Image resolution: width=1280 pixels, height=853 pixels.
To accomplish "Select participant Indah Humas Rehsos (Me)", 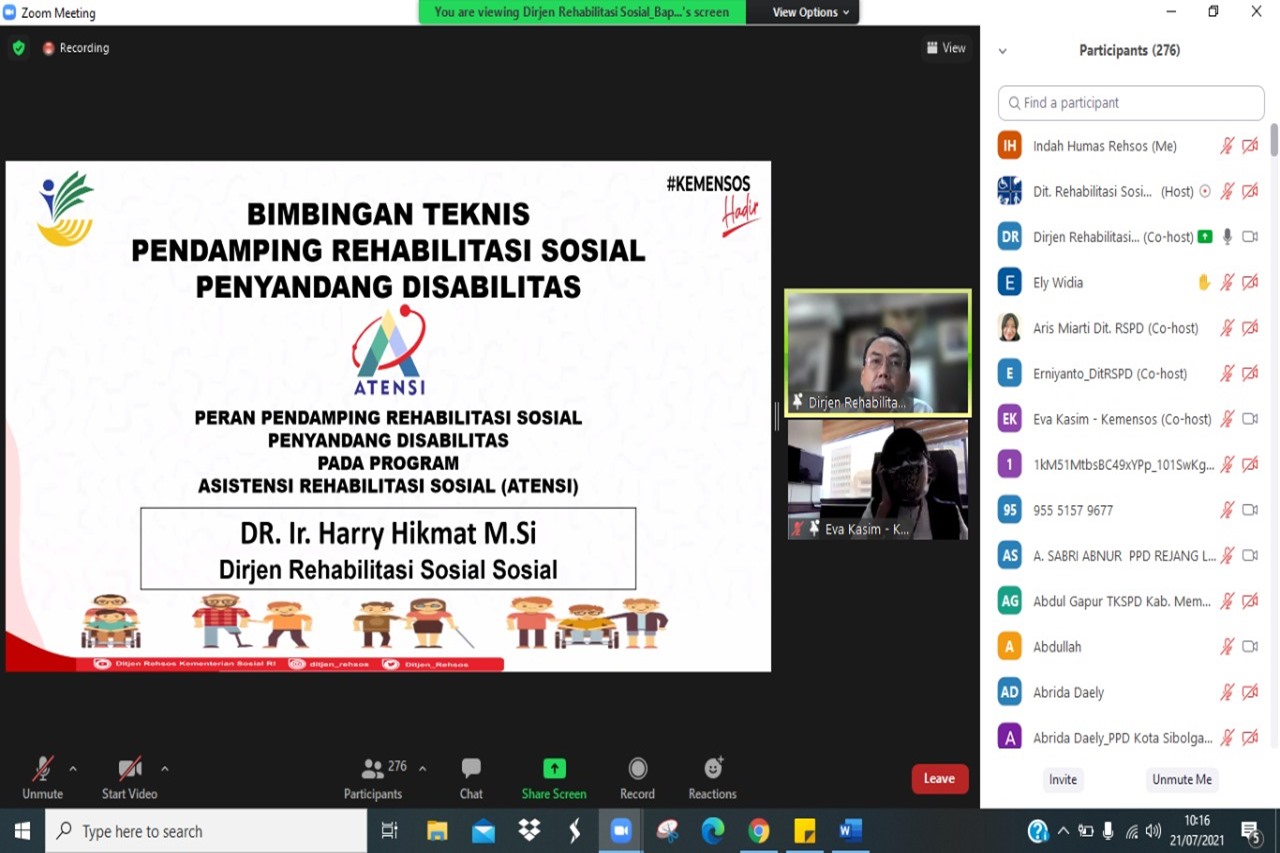I will (x=1131, y=146).
